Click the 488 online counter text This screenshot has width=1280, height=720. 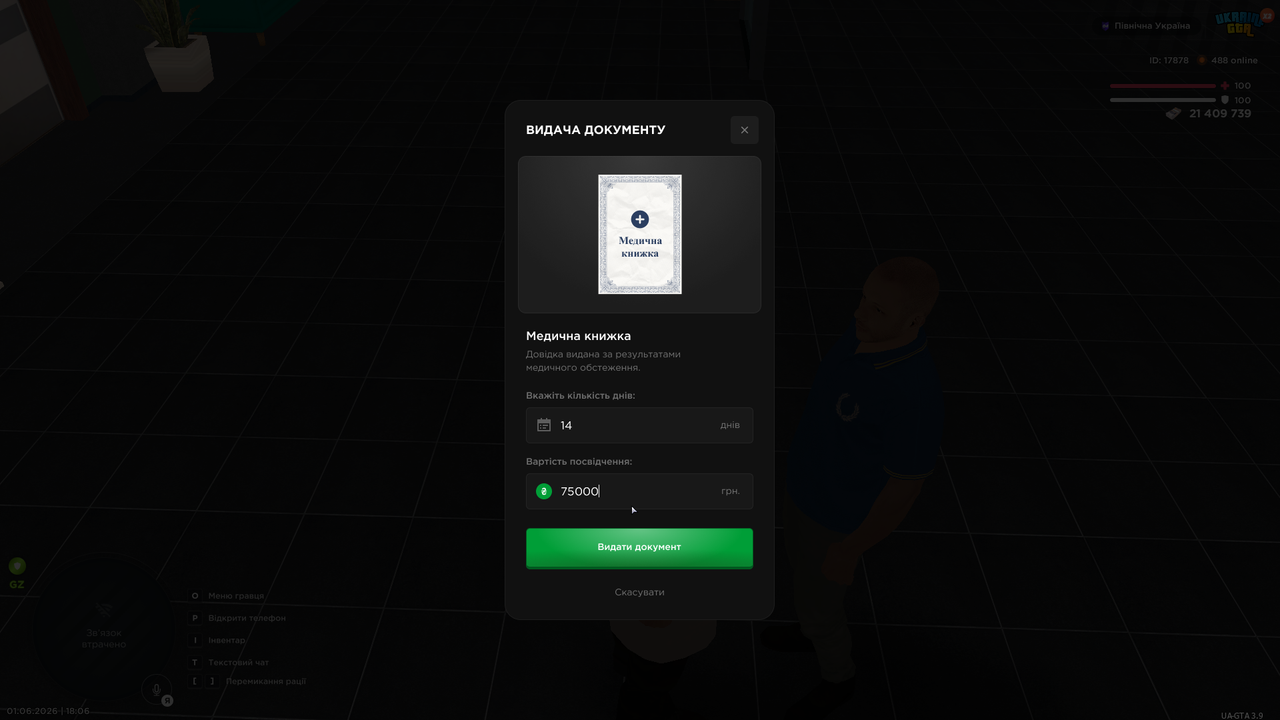click(1235, 61)
